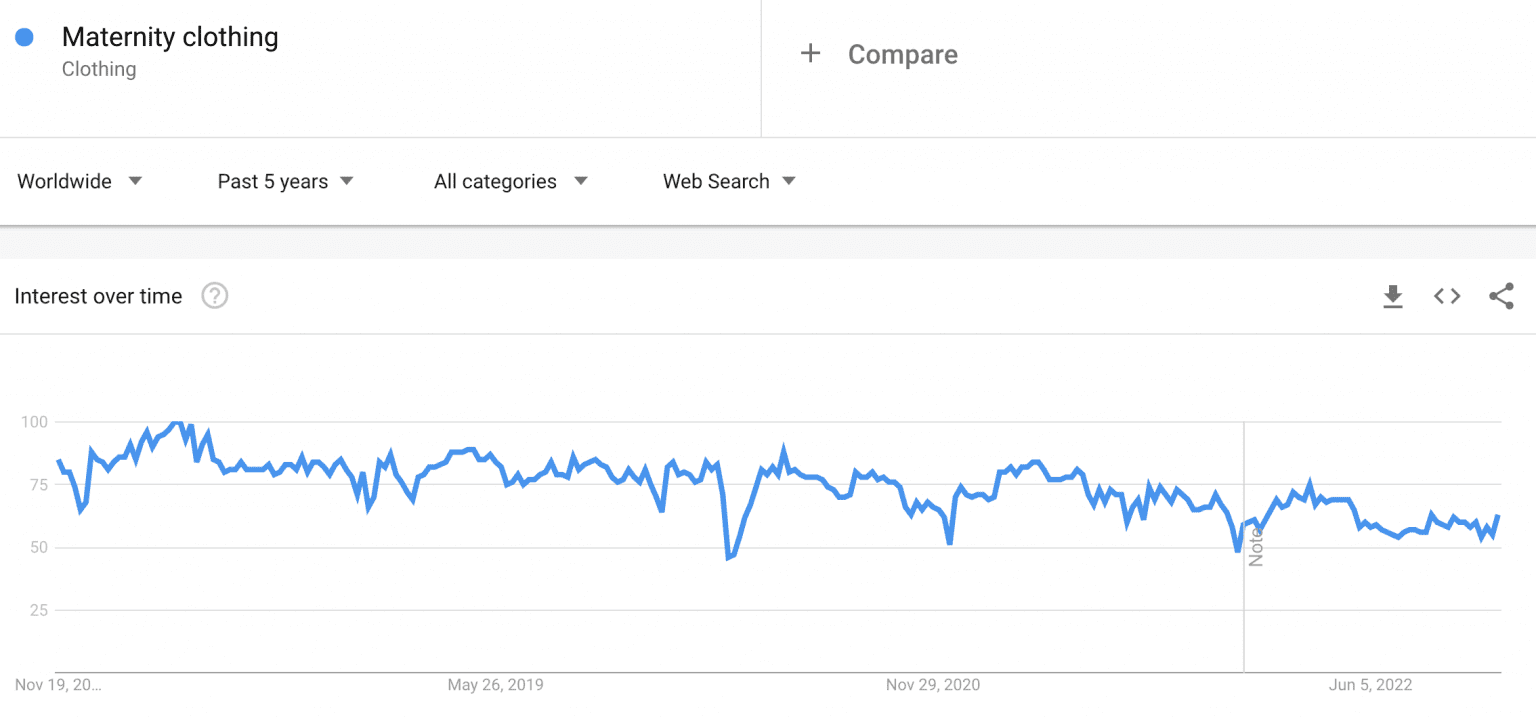This screenshot has height=718, width=1536.
Task: Open the embed code for this chart
Action: (1446, 296)
